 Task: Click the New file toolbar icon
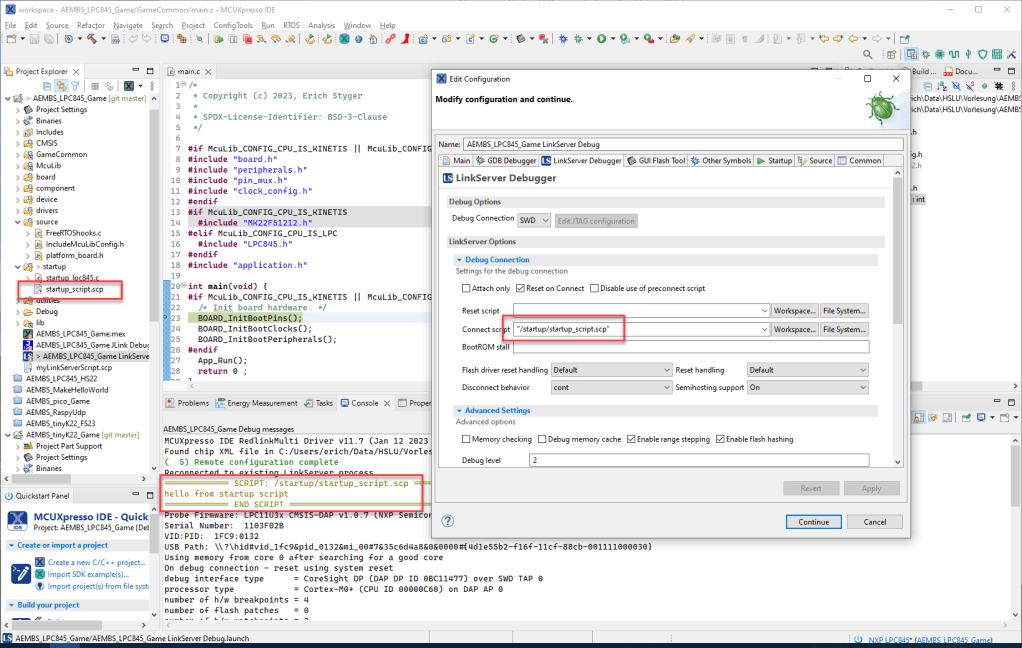click(11, 39)
